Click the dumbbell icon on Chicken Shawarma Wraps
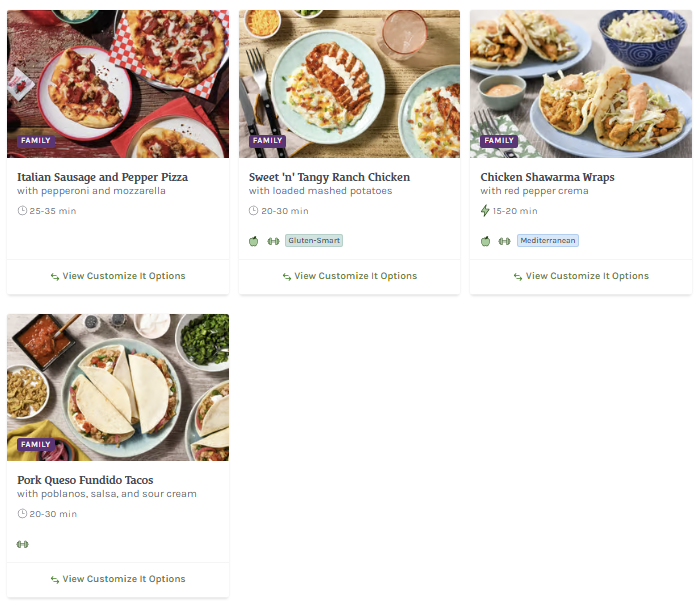The width and height of the screenshot is (699, 601). tap(504, 241)
